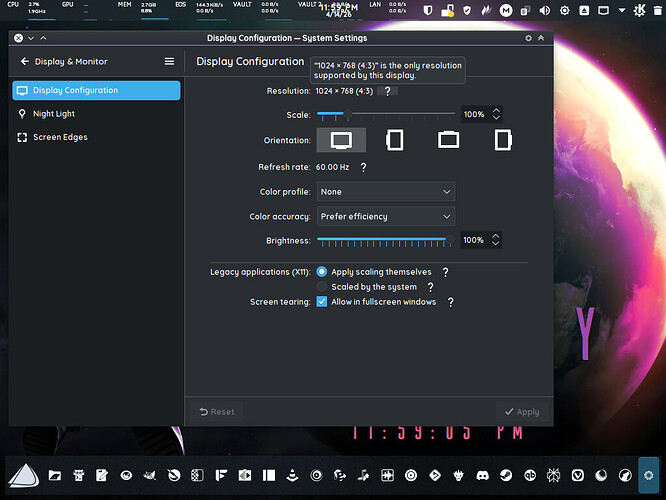The width and height of the screenshot is (666, 500).
Task: Open the Color accuracy dropdown
Action: [x=386, y=217]
